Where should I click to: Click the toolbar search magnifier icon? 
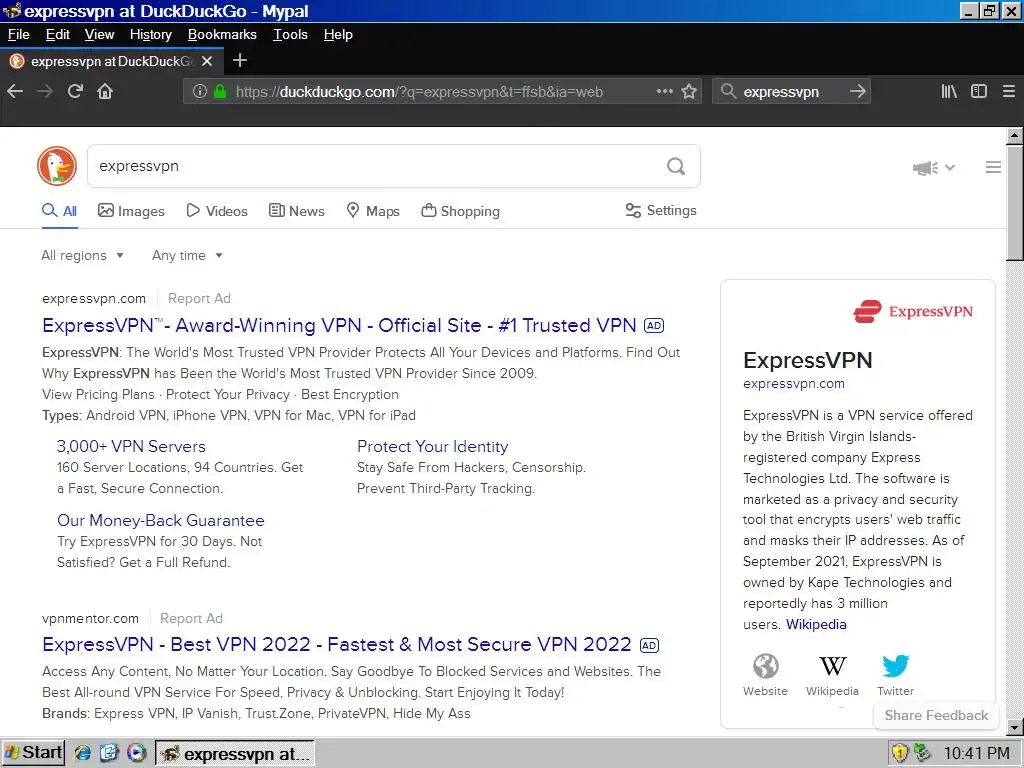point(728,91)
